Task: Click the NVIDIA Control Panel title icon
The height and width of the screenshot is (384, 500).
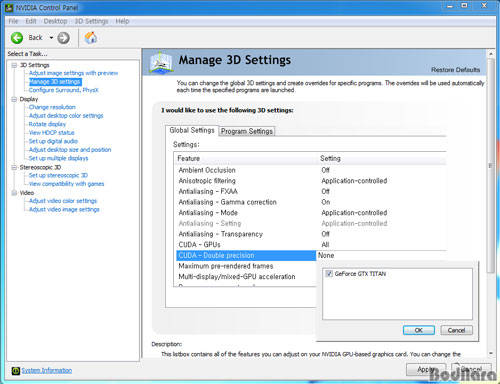Action: coord(9,7)
